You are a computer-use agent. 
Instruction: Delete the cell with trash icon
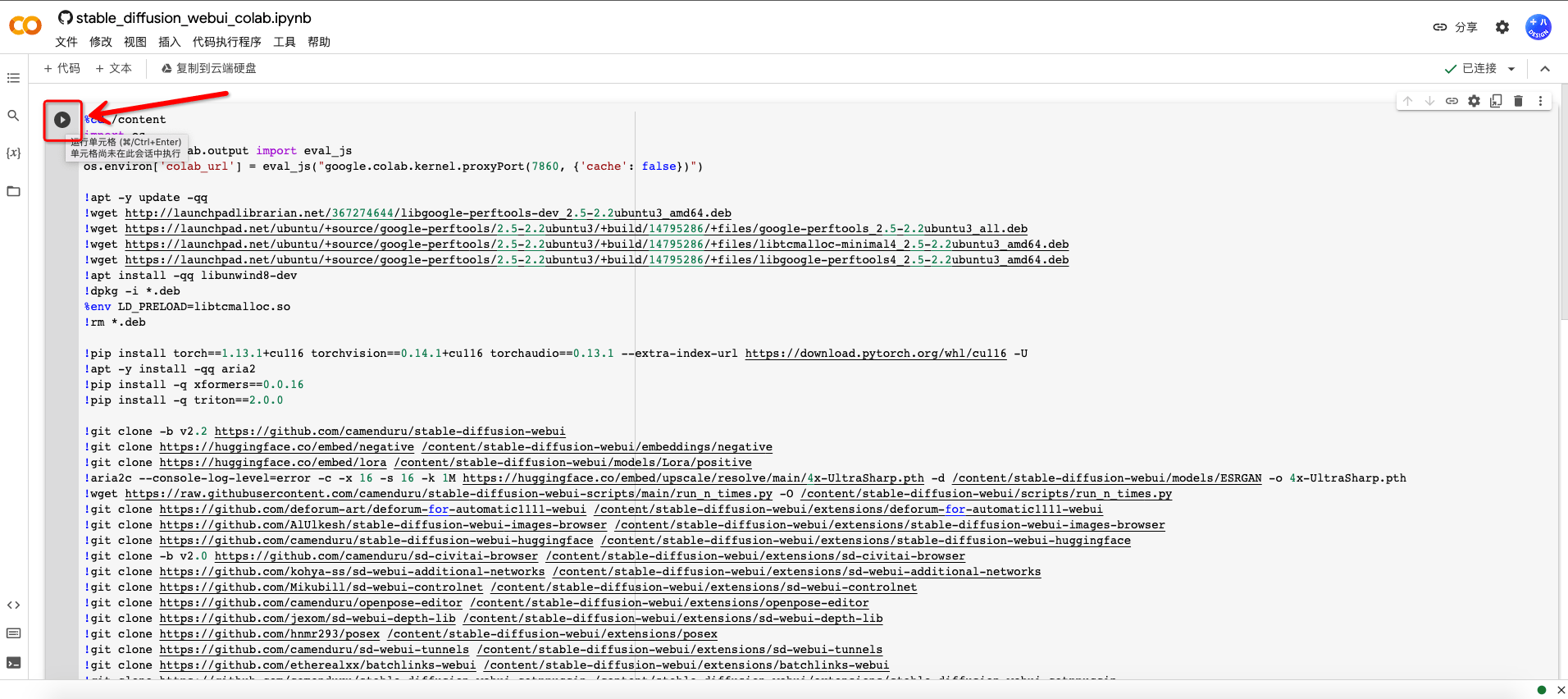(x=1518, y=101)
